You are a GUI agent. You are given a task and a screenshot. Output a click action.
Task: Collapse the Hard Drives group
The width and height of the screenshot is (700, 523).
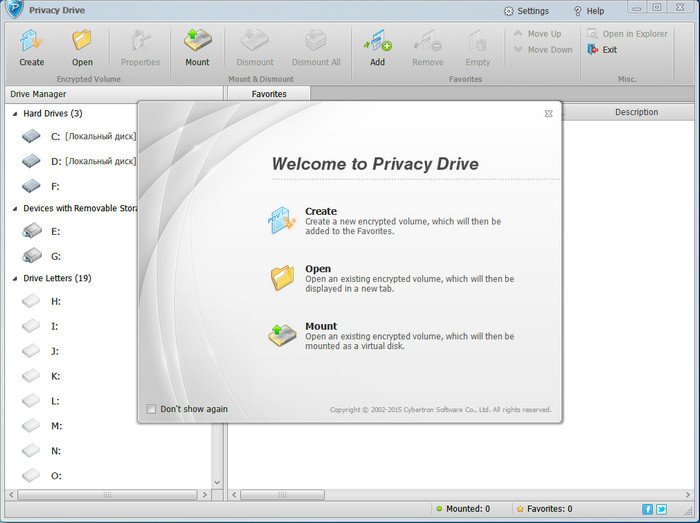[15, 114]
